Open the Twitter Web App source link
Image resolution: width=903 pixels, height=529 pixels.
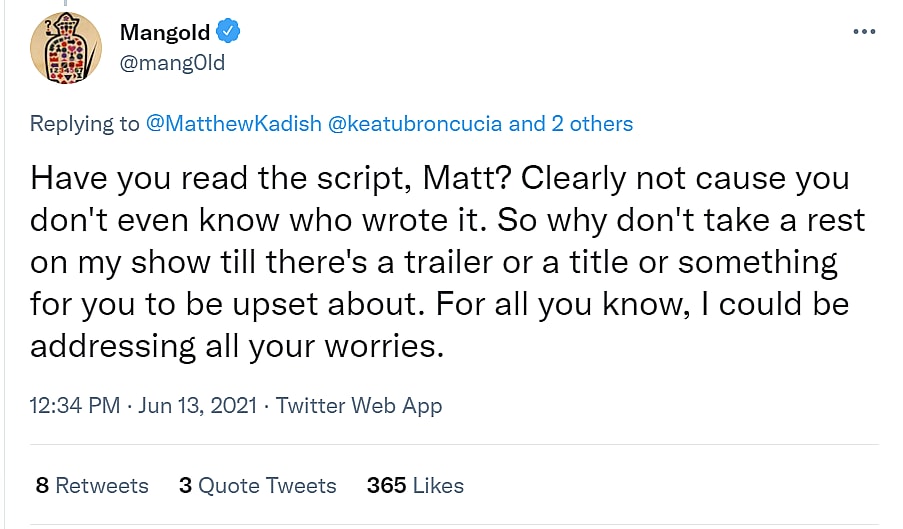[359, 405]
